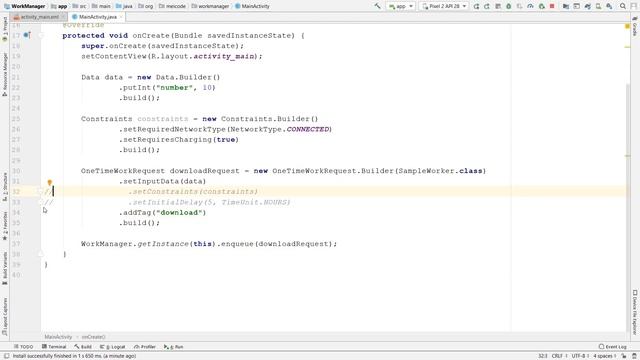
Task: Click the workmanager package breadcrumb
Action: tap(210, 6)
